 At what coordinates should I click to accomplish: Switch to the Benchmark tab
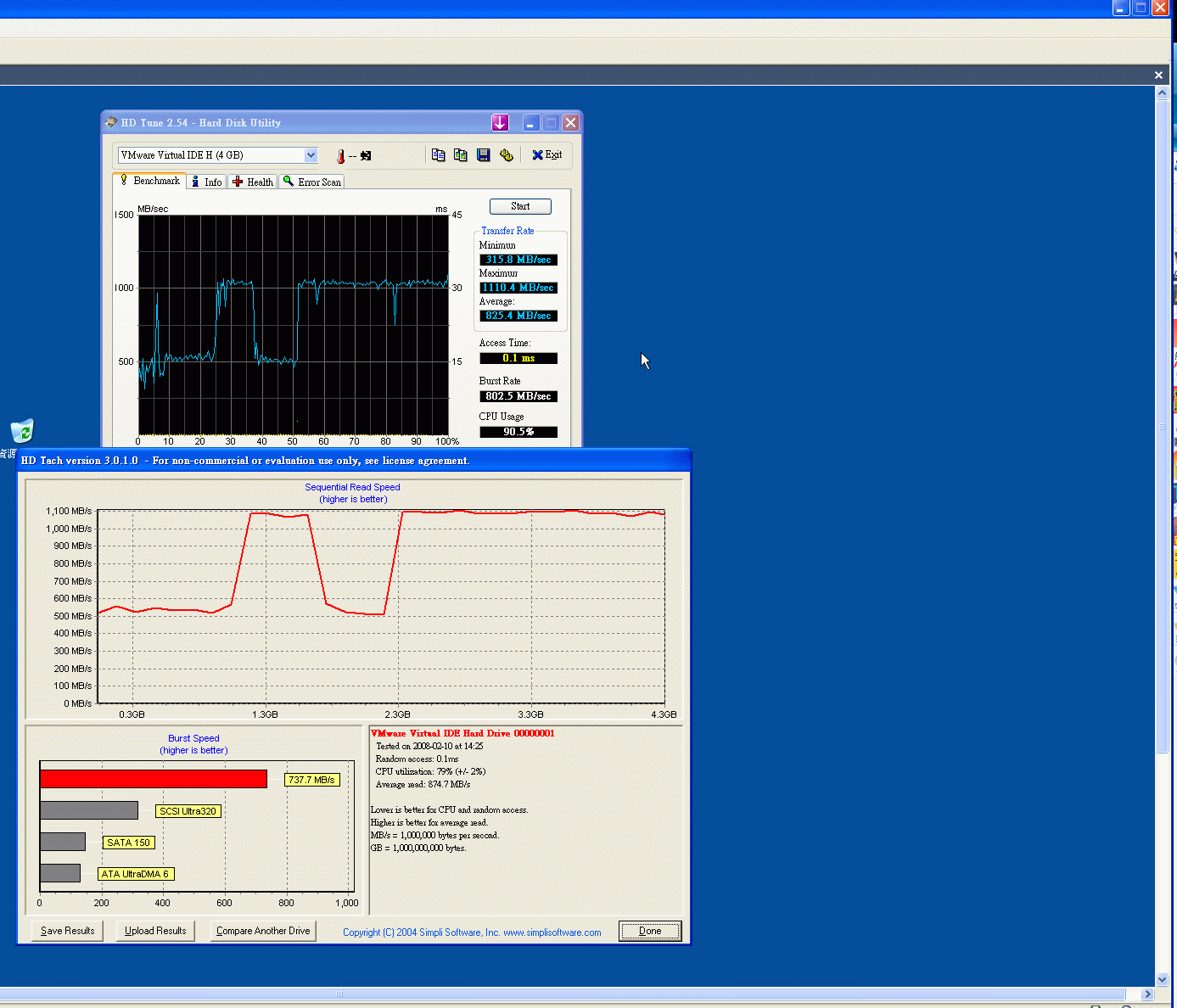click(149, 181)
